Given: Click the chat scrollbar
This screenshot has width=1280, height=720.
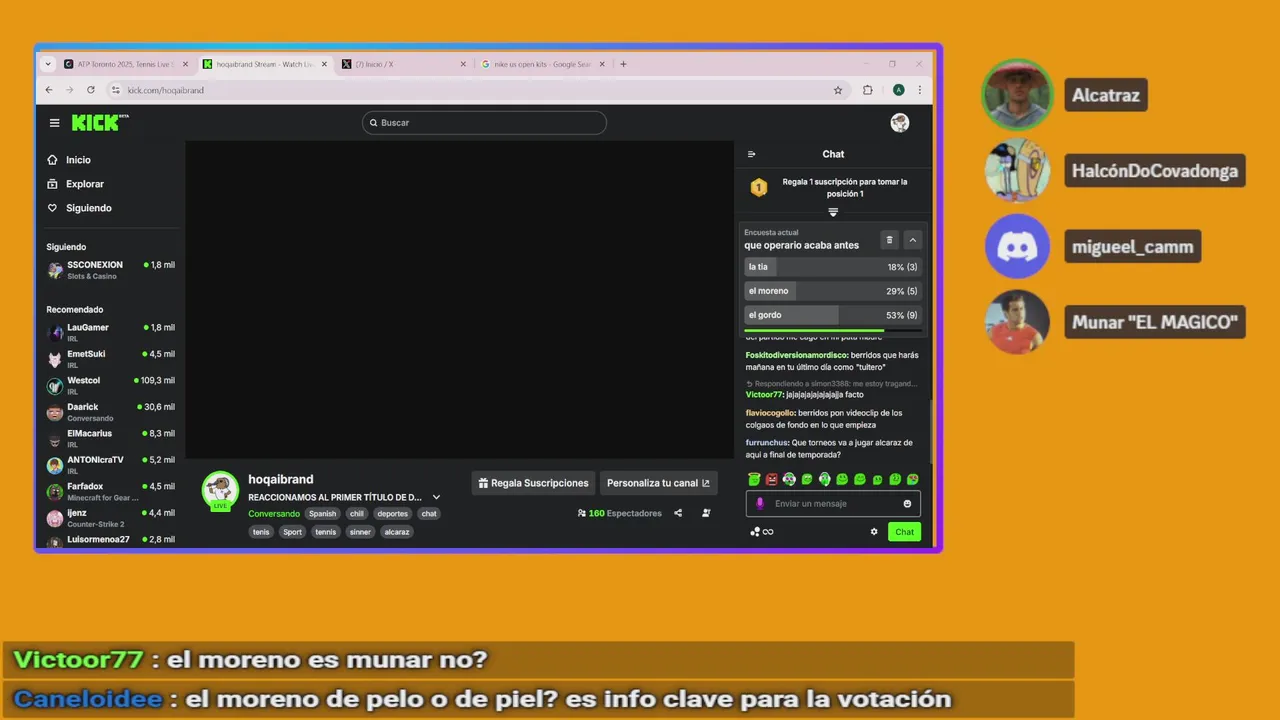Looking at the screenshot, I should pos(931,432).
